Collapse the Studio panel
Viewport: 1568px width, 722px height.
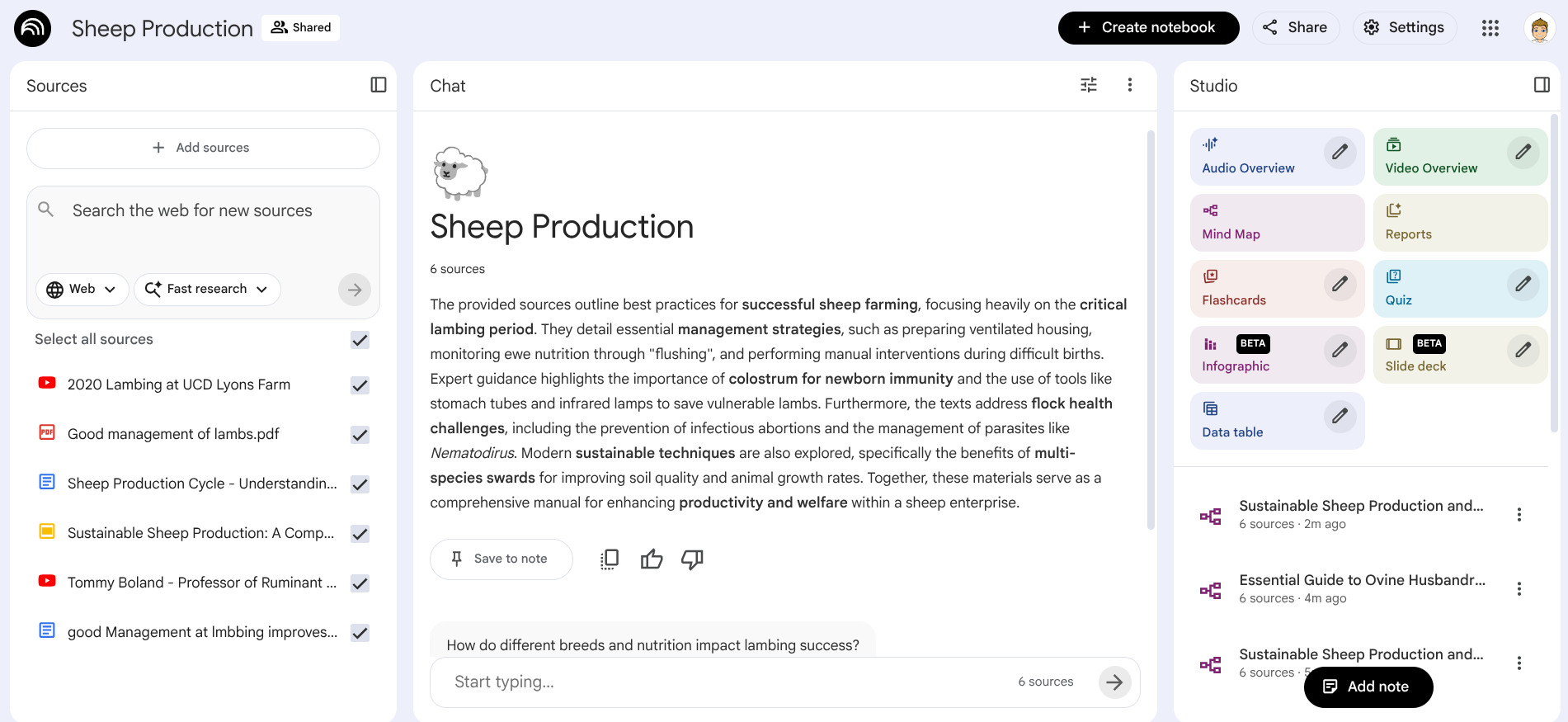tap(1542, 85)
